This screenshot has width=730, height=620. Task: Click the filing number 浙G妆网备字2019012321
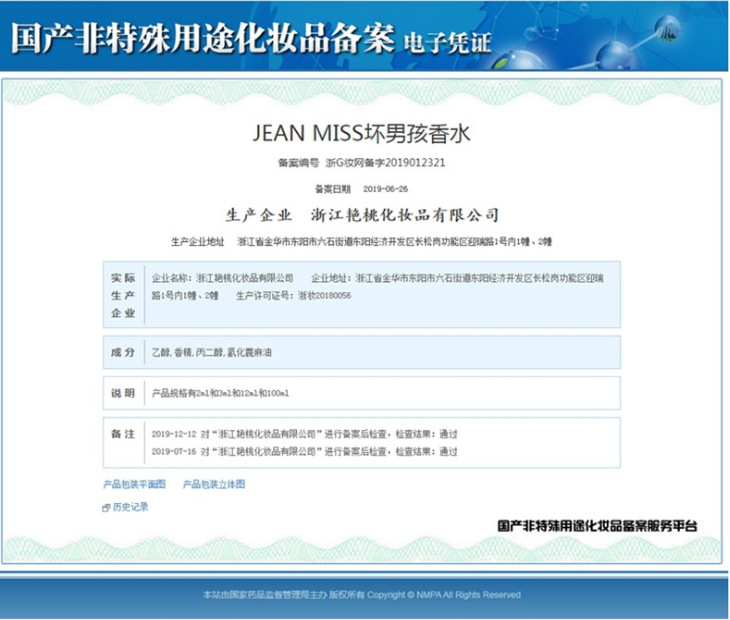tap(385, 162)
